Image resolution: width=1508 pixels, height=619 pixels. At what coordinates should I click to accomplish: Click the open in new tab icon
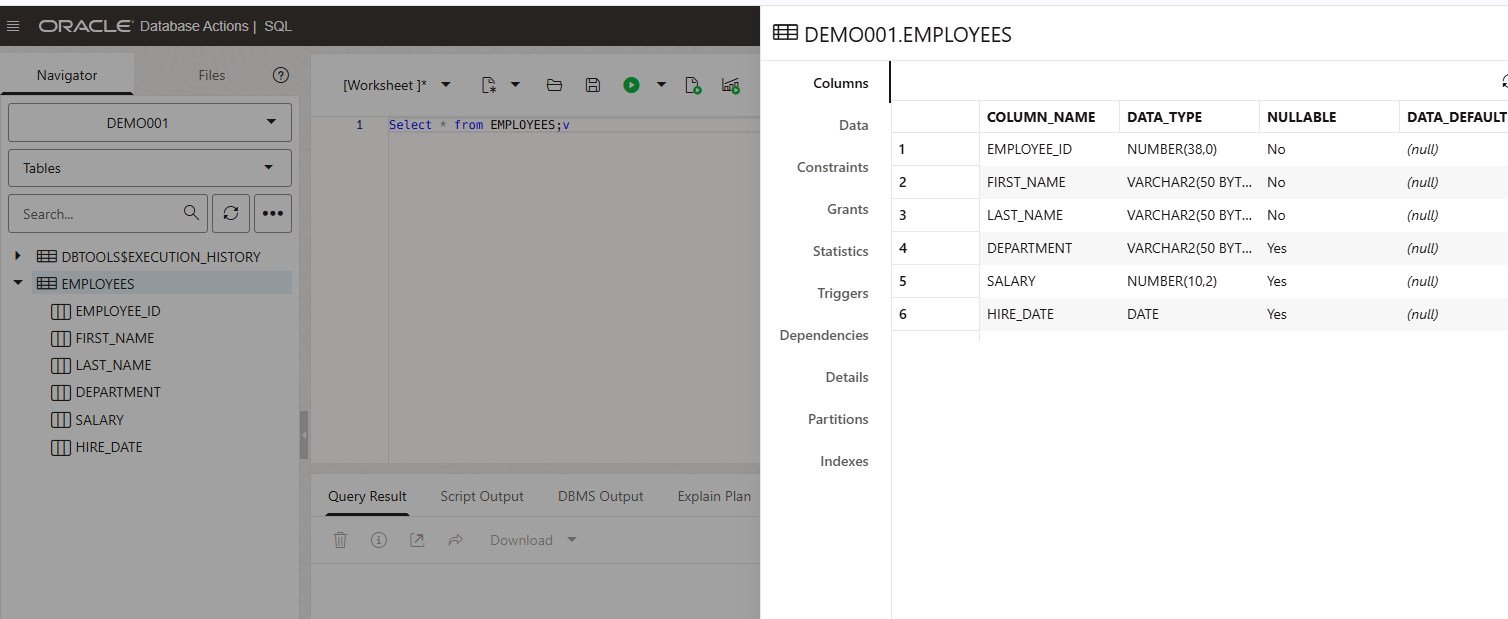point(417,540)
